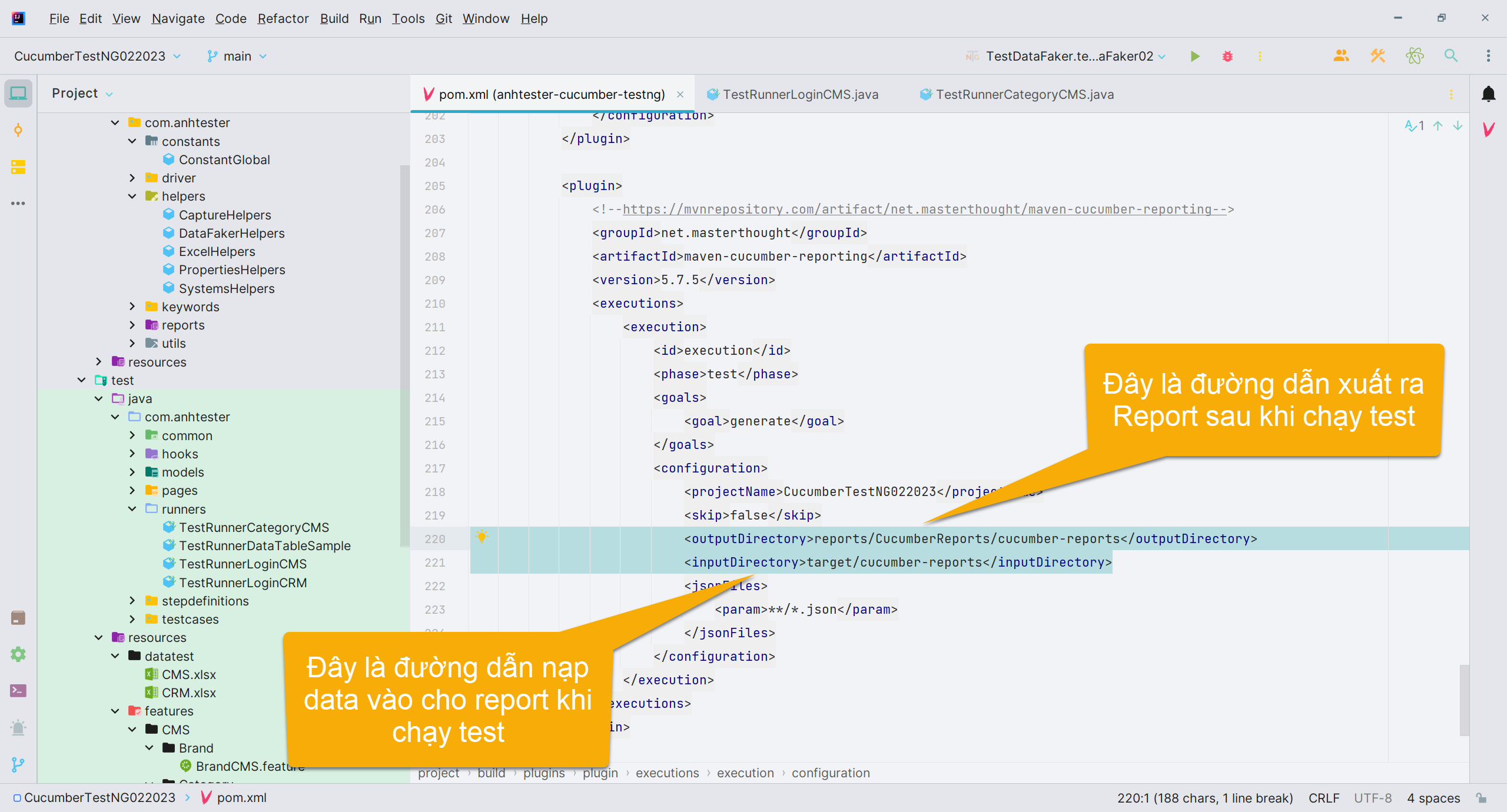
Task: Click the Code With Me icon
Action: [x=1341, y=56]
